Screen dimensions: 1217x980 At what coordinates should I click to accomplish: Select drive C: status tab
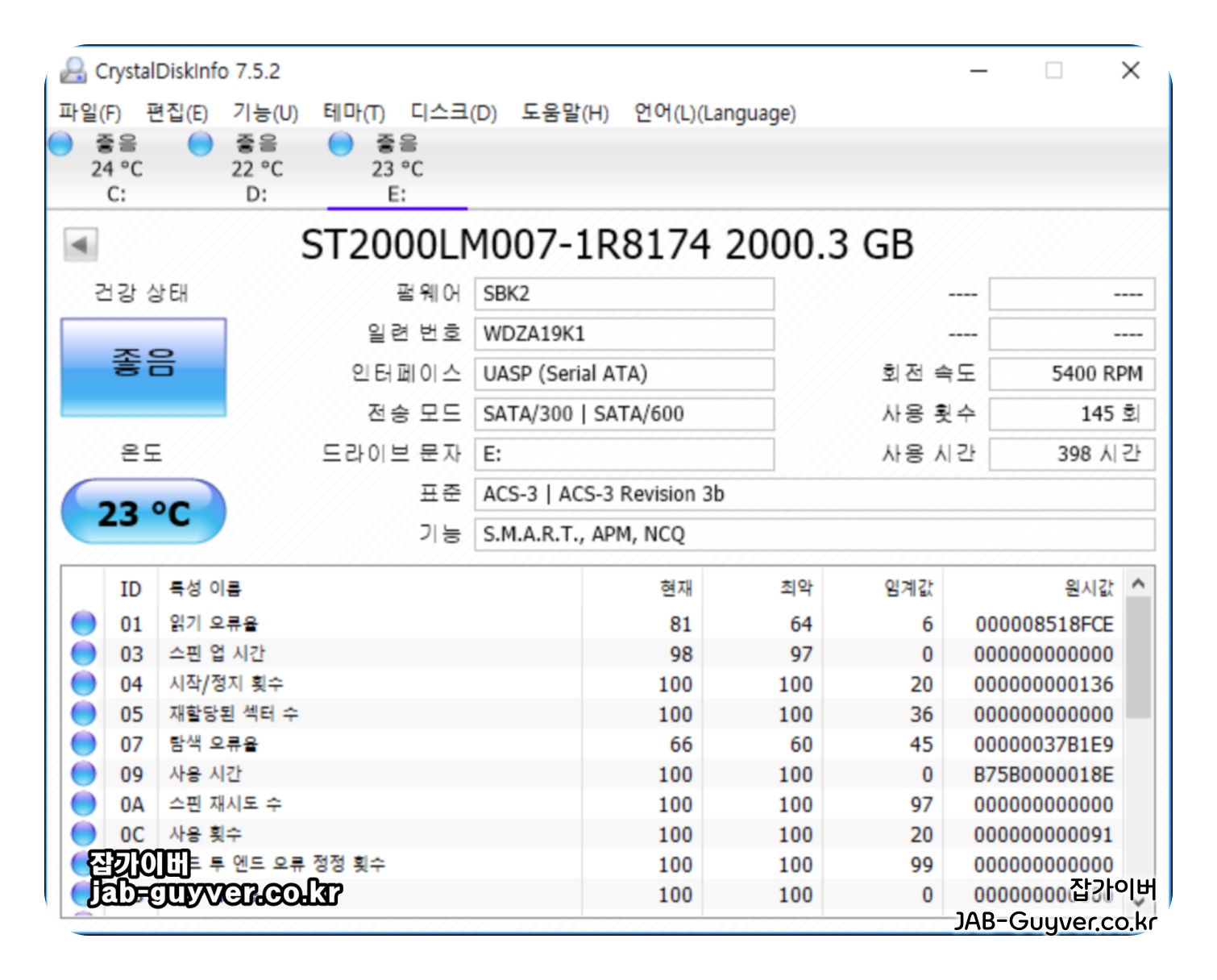click(x=116, y=168)
